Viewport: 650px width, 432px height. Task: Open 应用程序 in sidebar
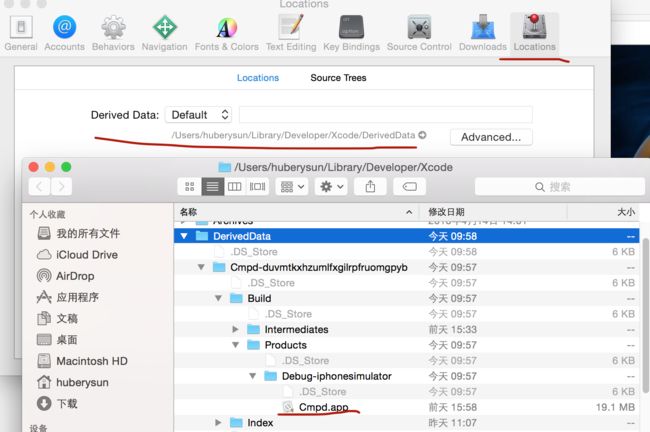(68, 297)
